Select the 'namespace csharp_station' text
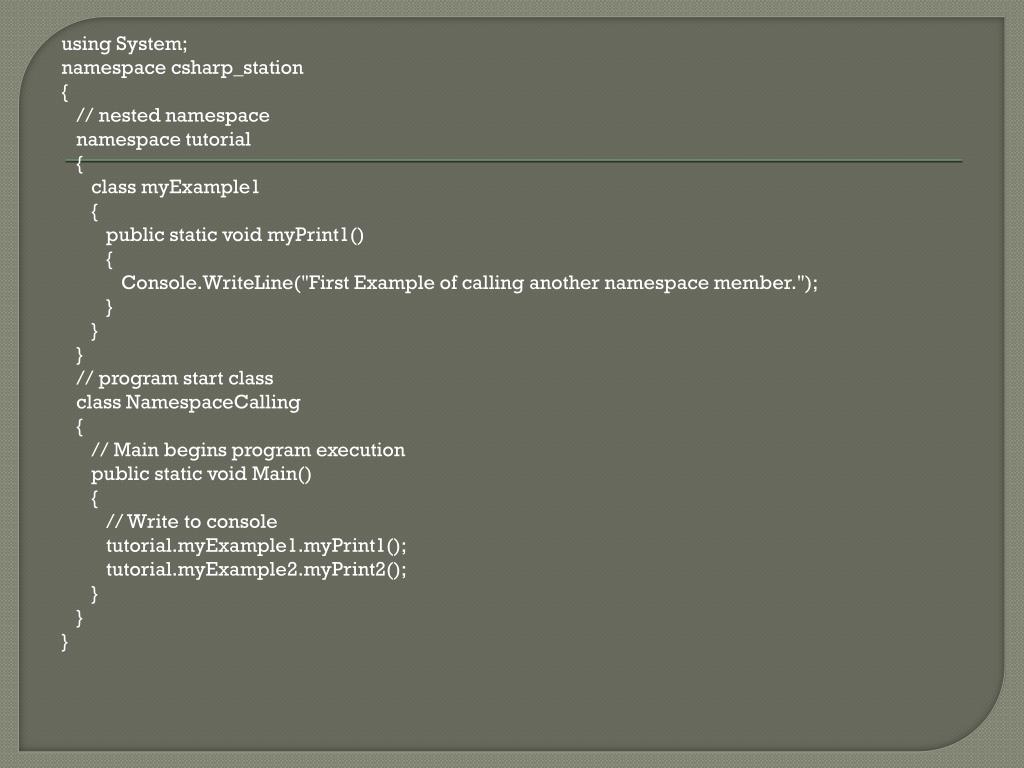 (182, 69)
